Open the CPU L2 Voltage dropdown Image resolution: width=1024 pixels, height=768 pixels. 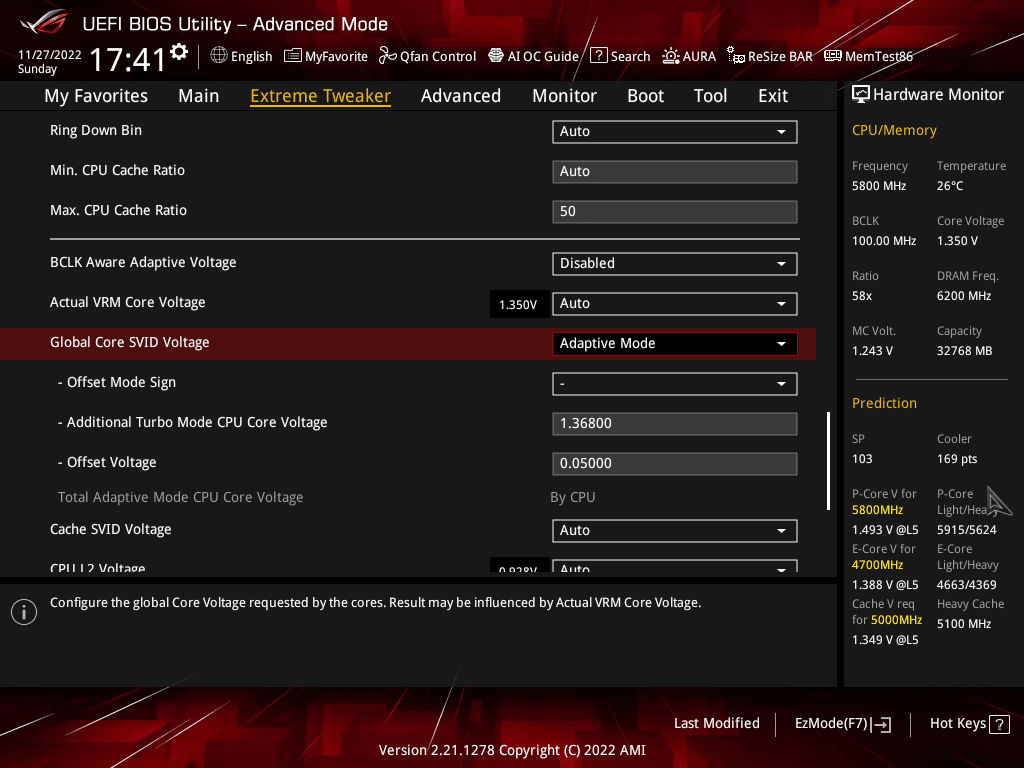point(675,566)
